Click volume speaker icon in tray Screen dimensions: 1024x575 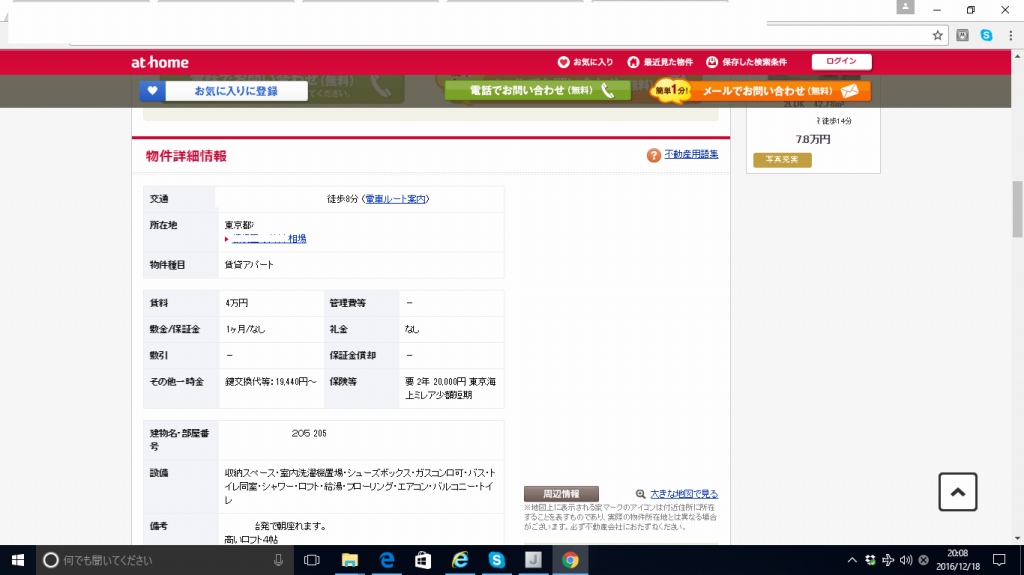point(905,560)
